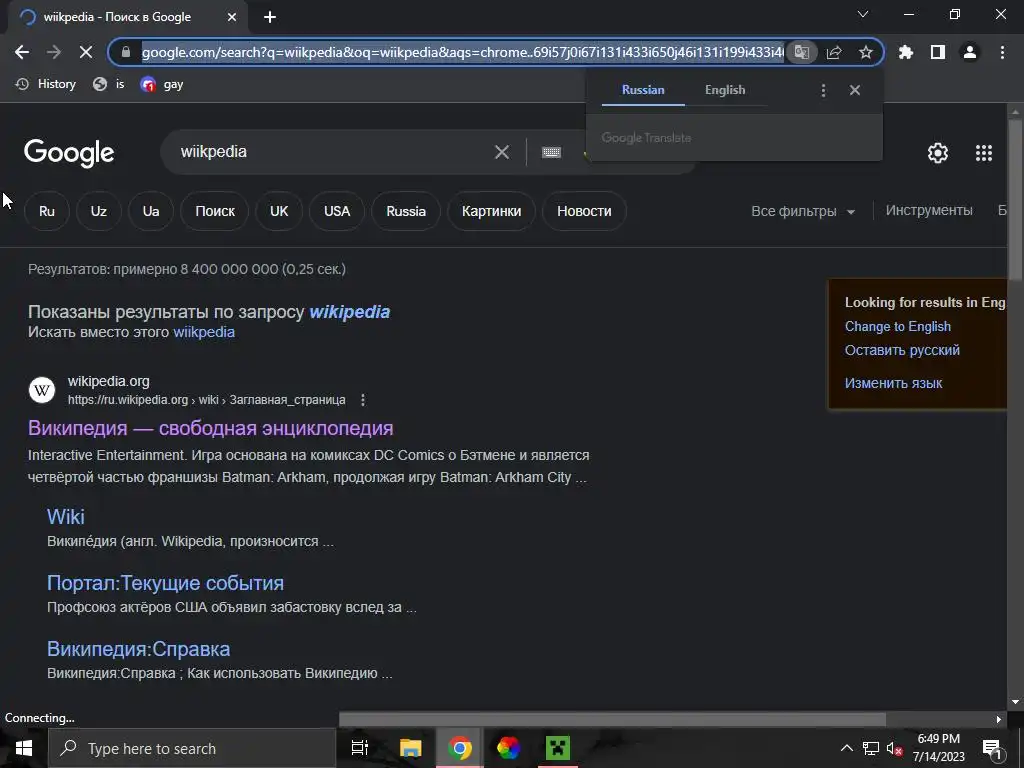Click the horizontal scroll right arrow
Image resolution: width=1024 pixels, height=768 pixels.
tap(999, 719)
